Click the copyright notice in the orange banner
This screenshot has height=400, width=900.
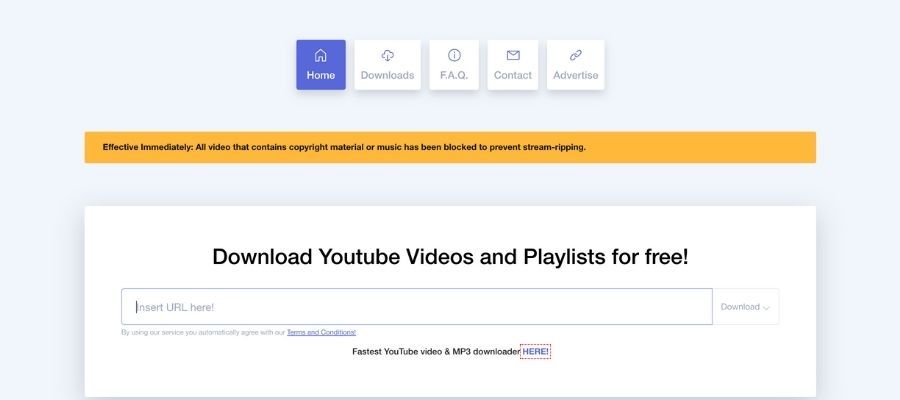(344, 147)
